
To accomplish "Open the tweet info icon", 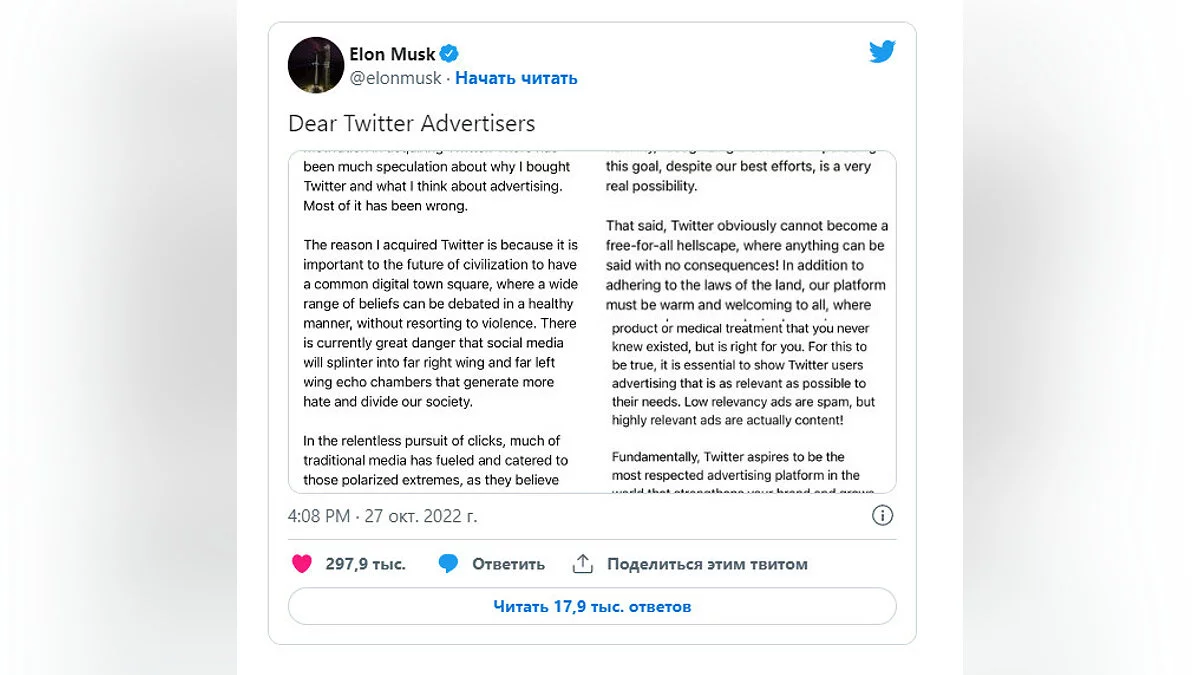I will pyautogui.click(x=882, y=516).
